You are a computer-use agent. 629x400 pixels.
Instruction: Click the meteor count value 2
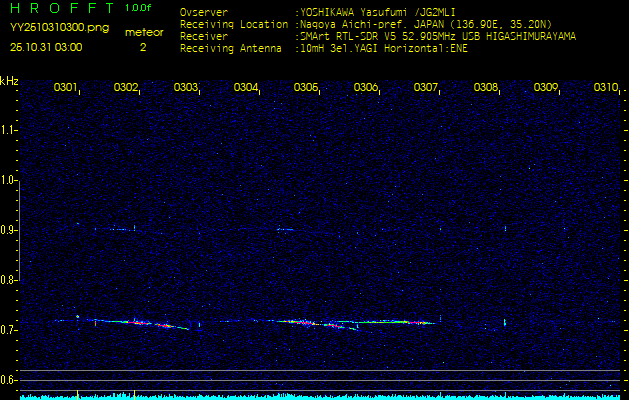pyautogui.click(x=142, y=47)
